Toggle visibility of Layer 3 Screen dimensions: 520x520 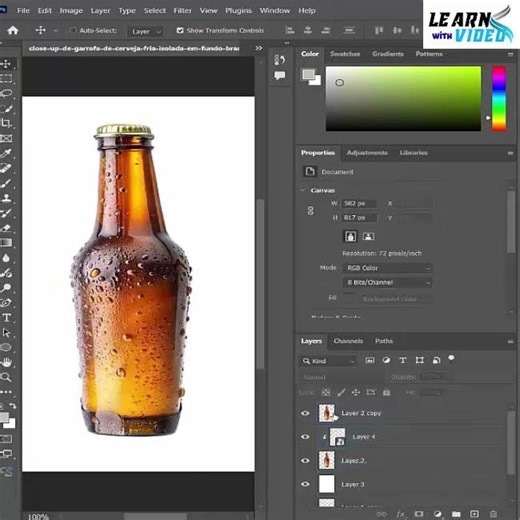point(305,484)
